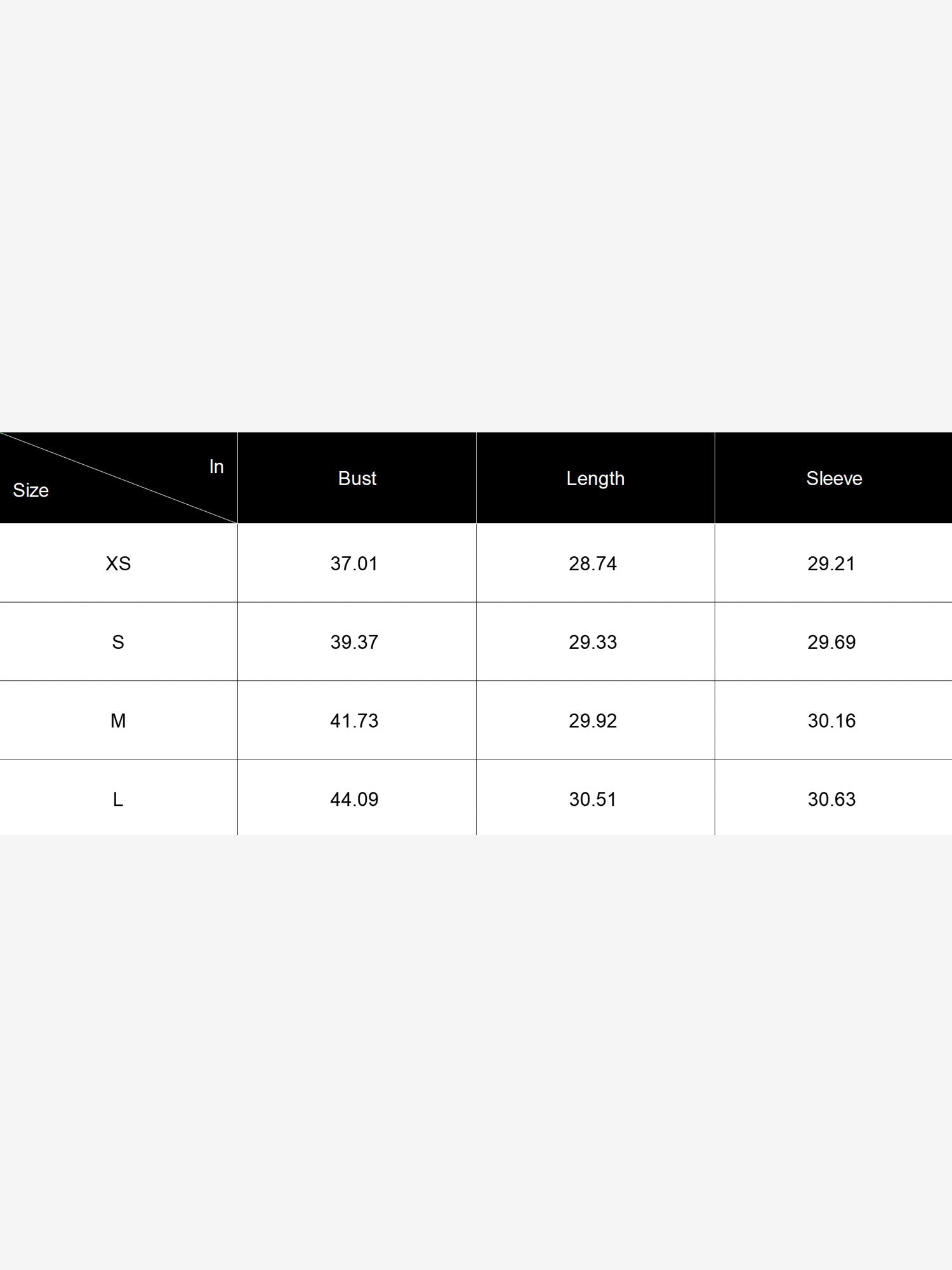This screenshot has width=952, height=1270.
Task: Click the Length column header
Action: coord(595,479)
